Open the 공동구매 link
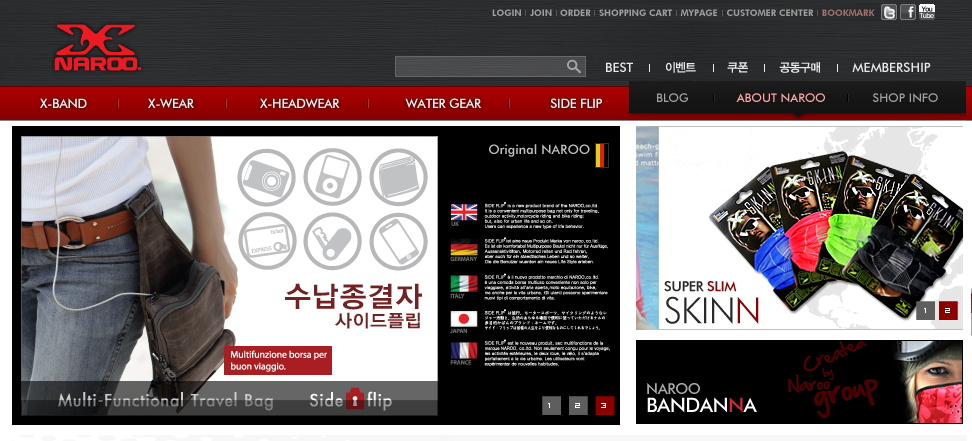The image size is (972, 441). click(800, 67)
